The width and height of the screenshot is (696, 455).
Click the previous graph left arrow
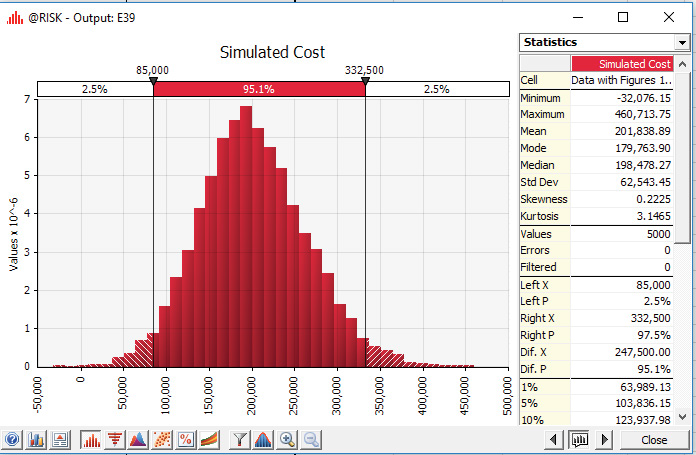point(556,440)
